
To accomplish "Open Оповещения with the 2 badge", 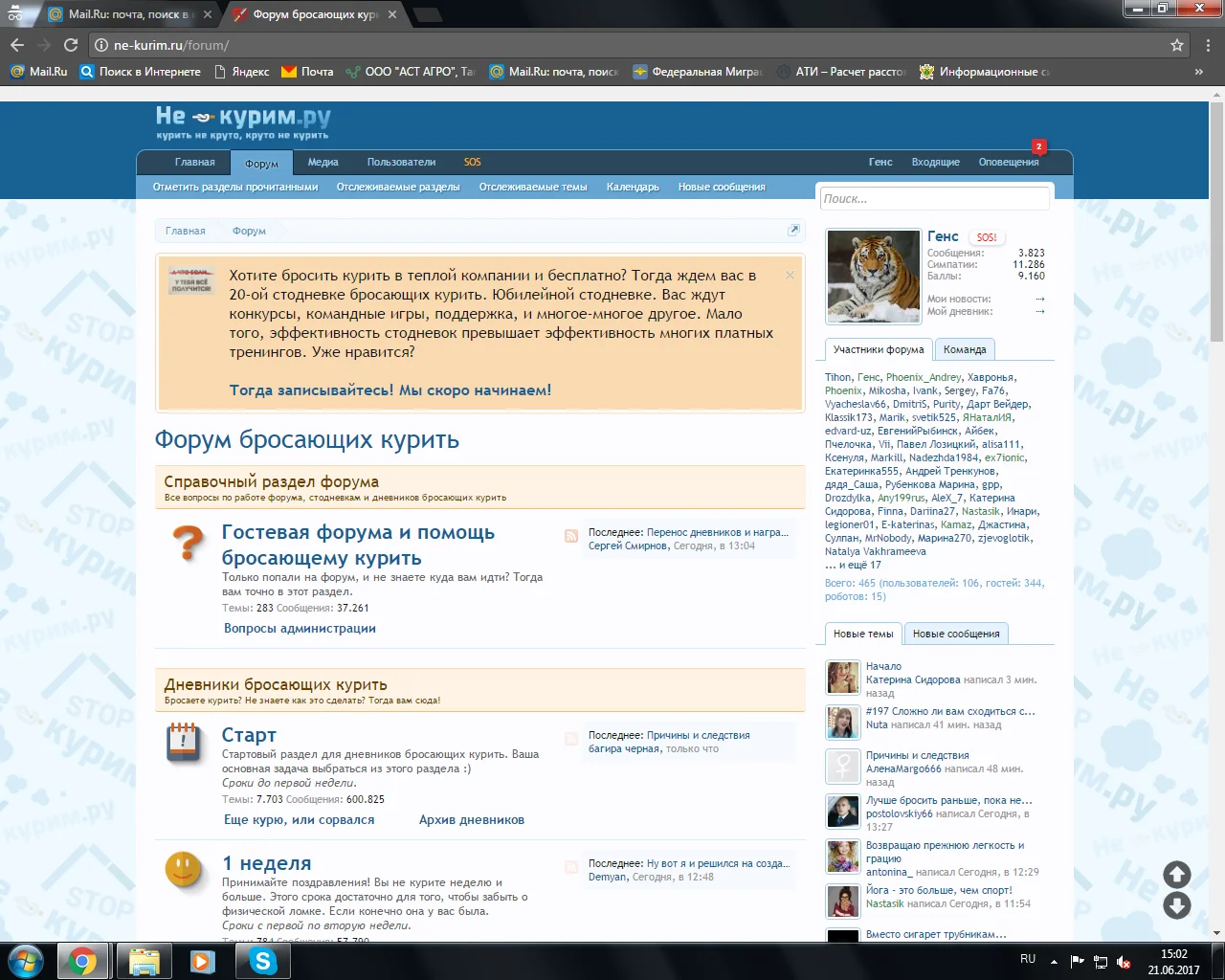I will (1008, 162).
